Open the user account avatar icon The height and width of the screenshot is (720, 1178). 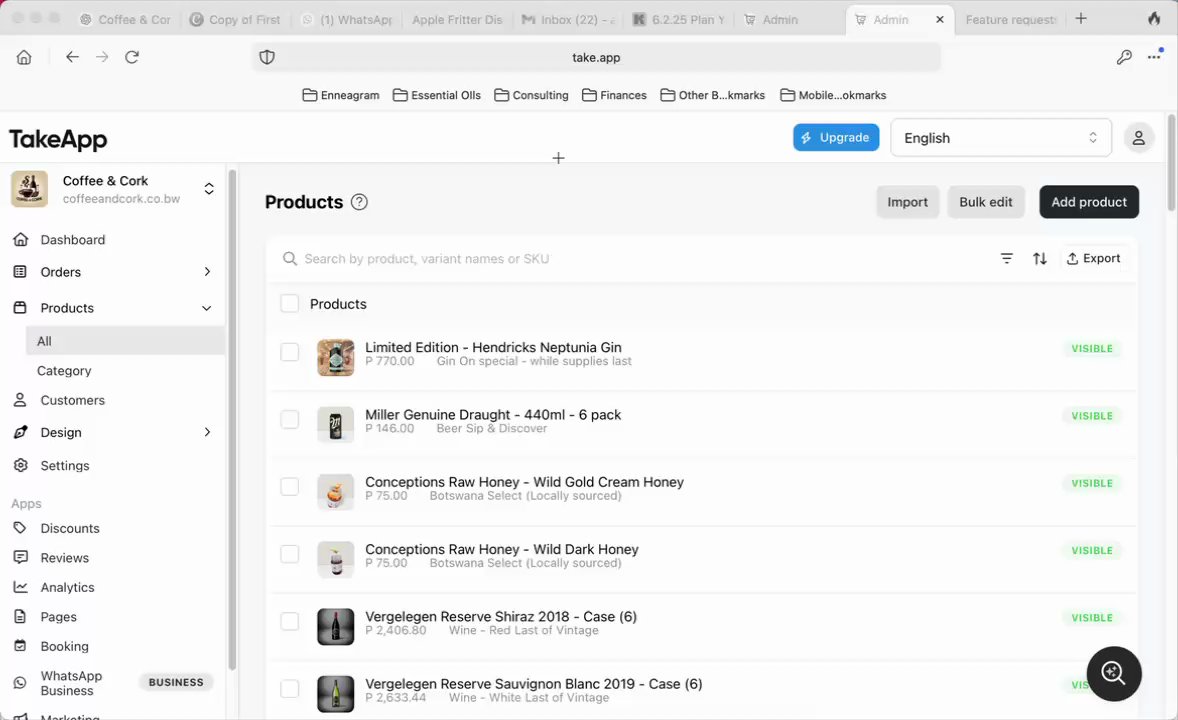pyautogui.click(x=1139, y=138)
